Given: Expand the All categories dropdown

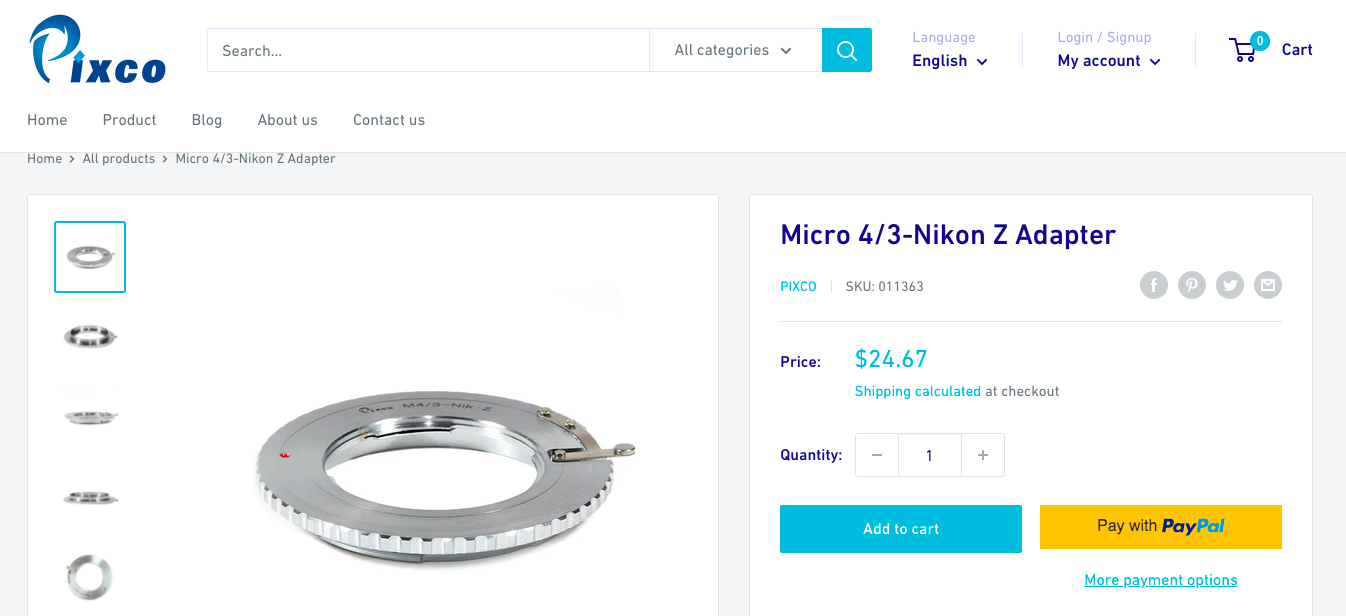Looking at the screenshot, I should 735,50.
